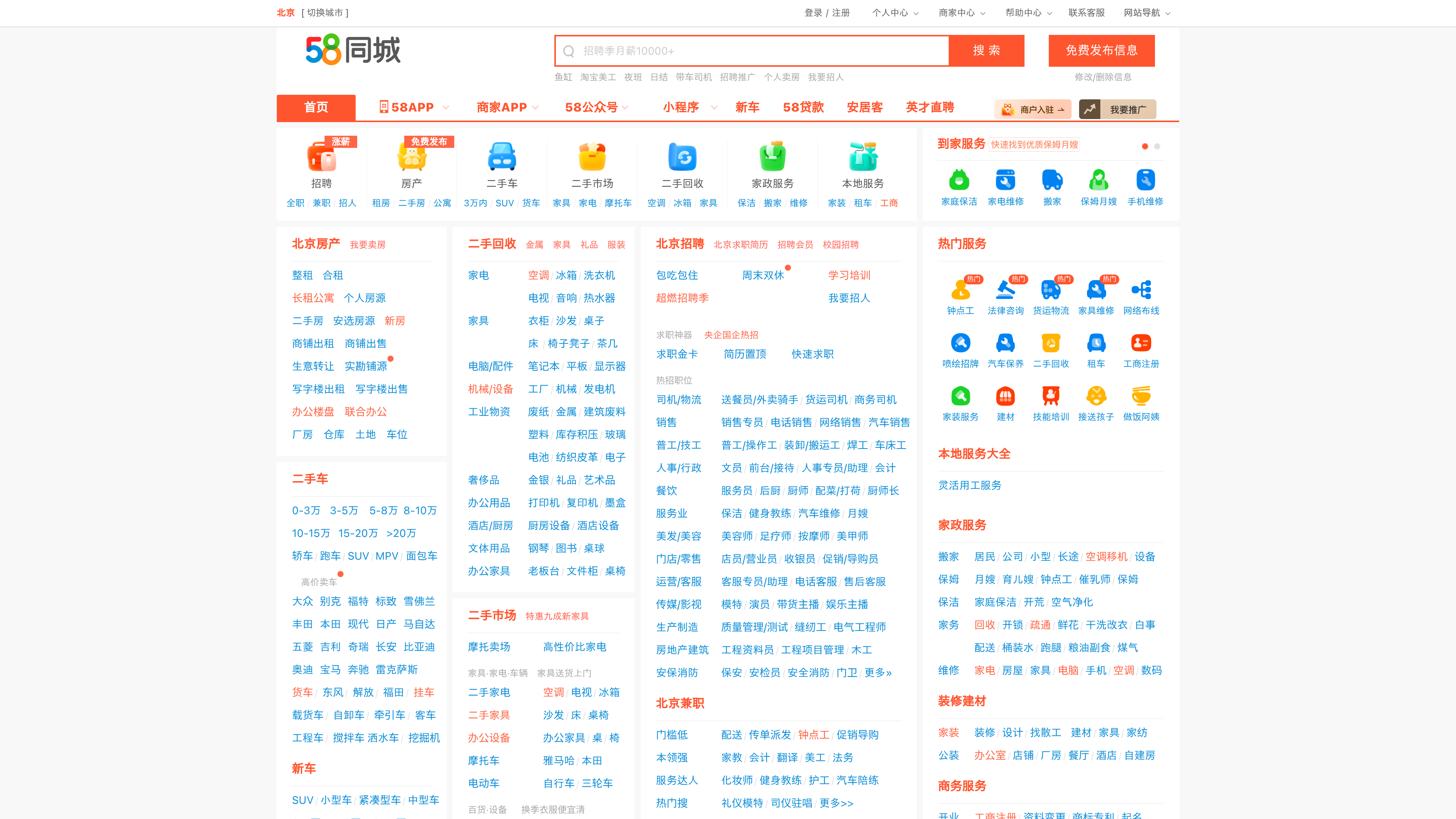Select the 安居客 navigation item
This screenshot has width=1456, height=819.
tap(864, 107)
